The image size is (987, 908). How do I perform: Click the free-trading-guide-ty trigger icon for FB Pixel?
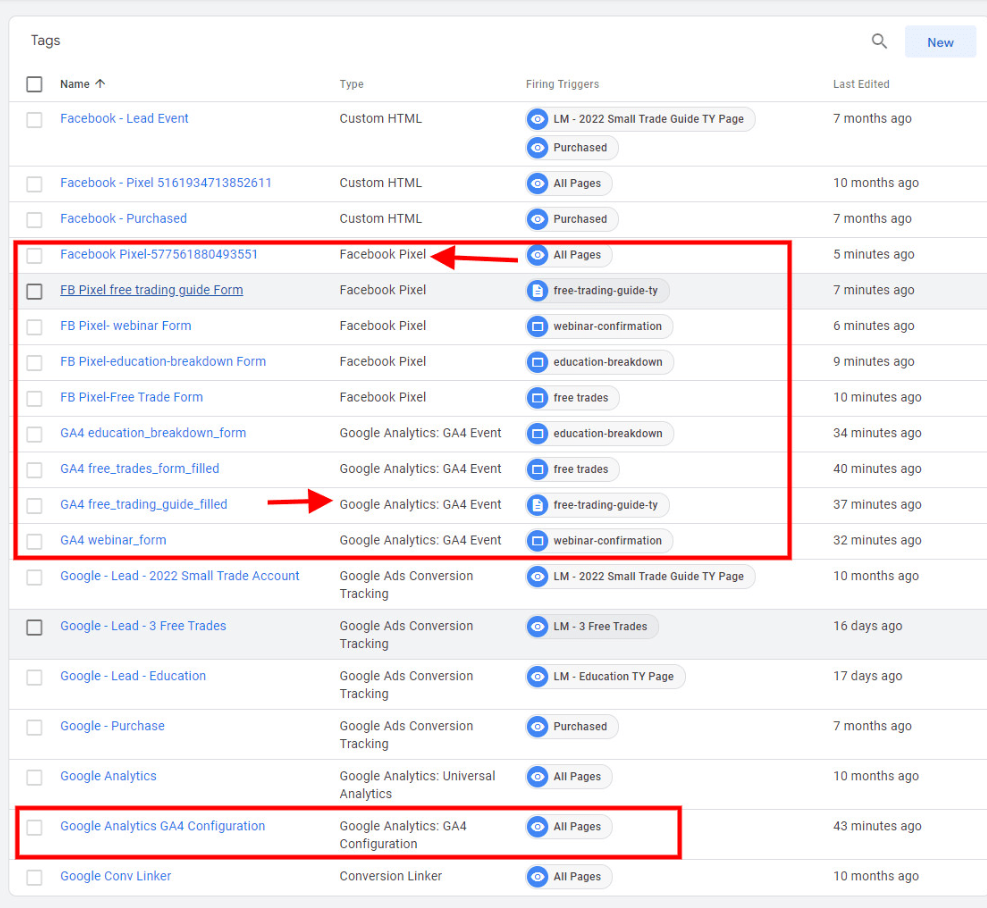[x=538, y=291]
